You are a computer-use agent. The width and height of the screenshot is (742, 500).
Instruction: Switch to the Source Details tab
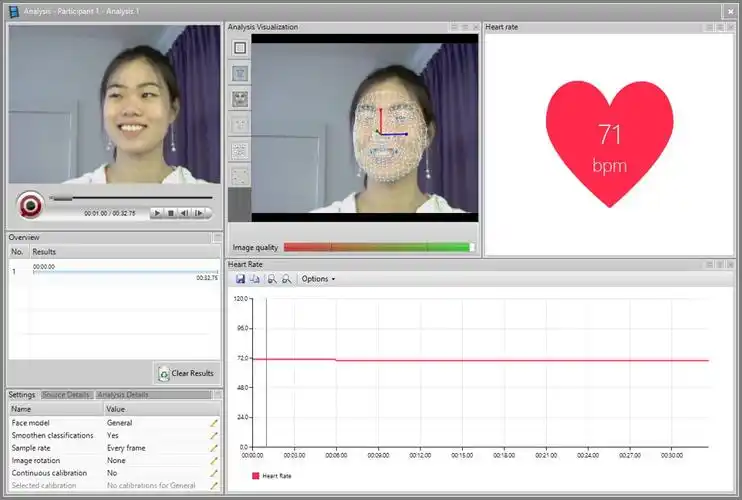coord(65,395)
